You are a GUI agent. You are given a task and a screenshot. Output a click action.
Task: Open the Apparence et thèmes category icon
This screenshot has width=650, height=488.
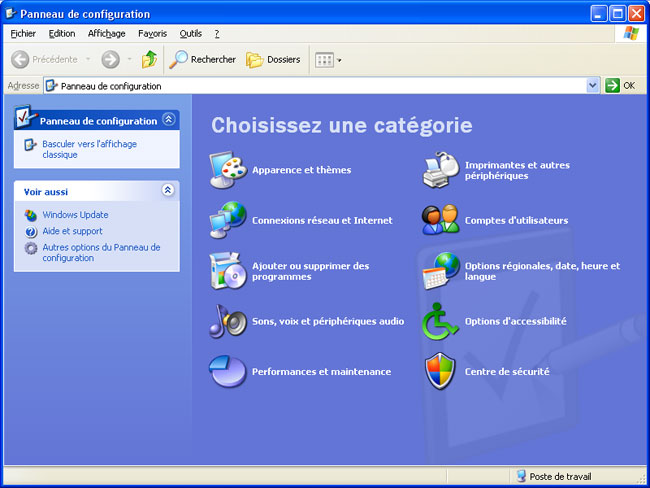point(227,170)
